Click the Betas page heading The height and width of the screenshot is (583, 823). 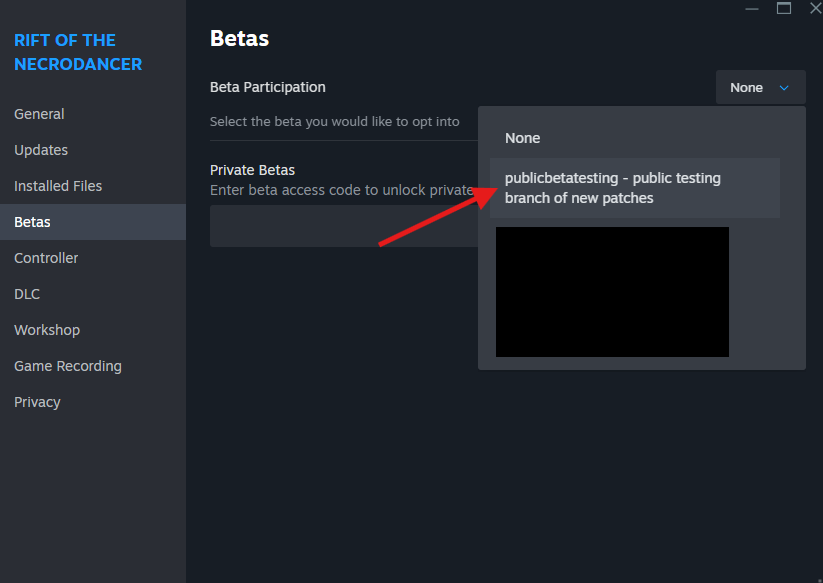coord(239,38)
